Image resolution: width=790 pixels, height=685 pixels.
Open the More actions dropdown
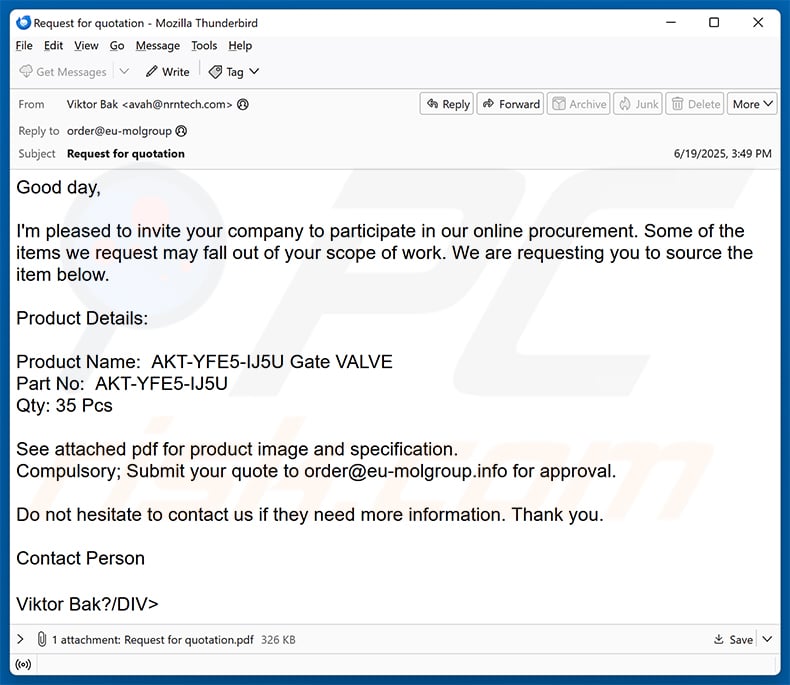point(752,104)
